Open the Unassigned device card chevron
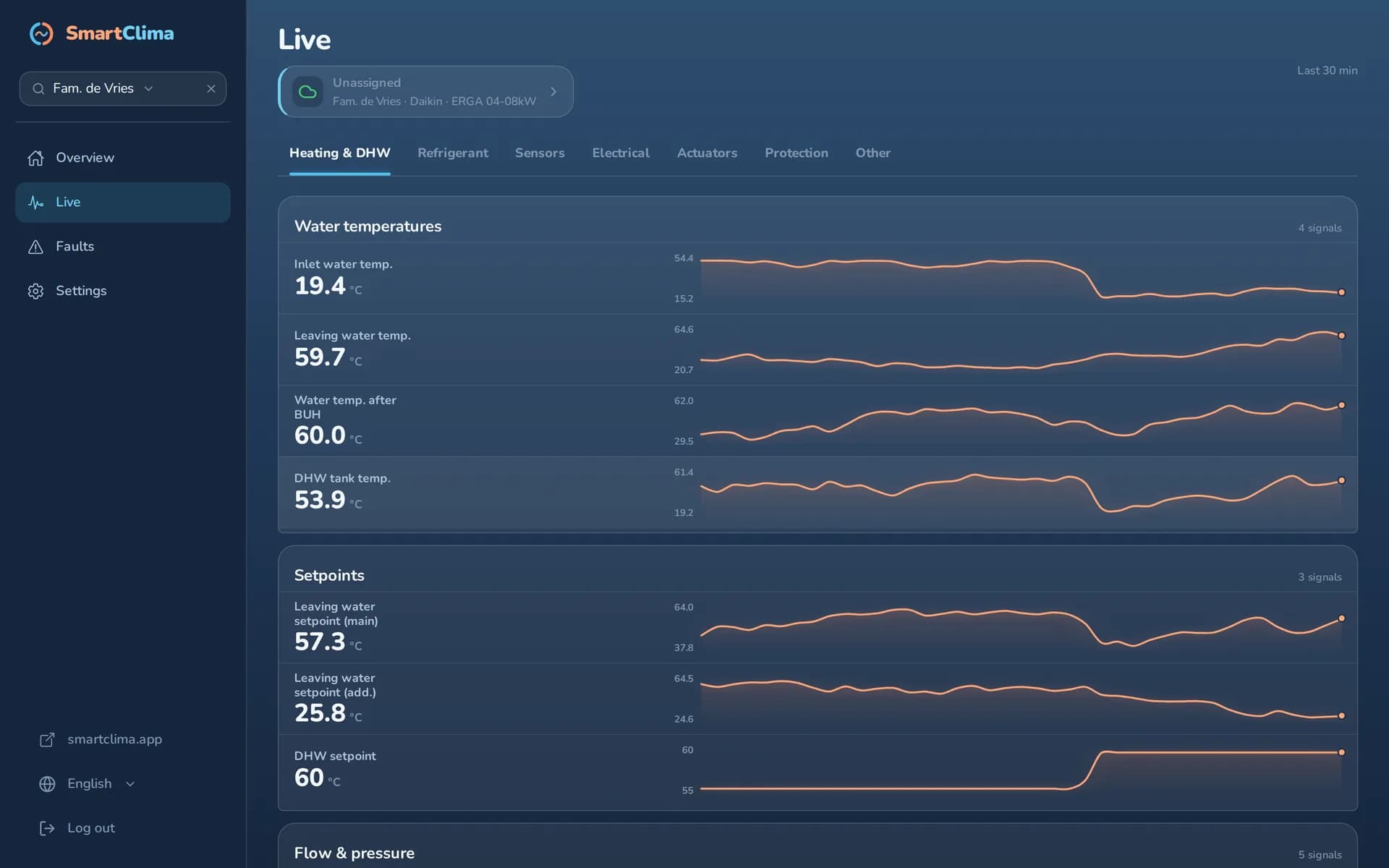 click(x=553, y=92)
